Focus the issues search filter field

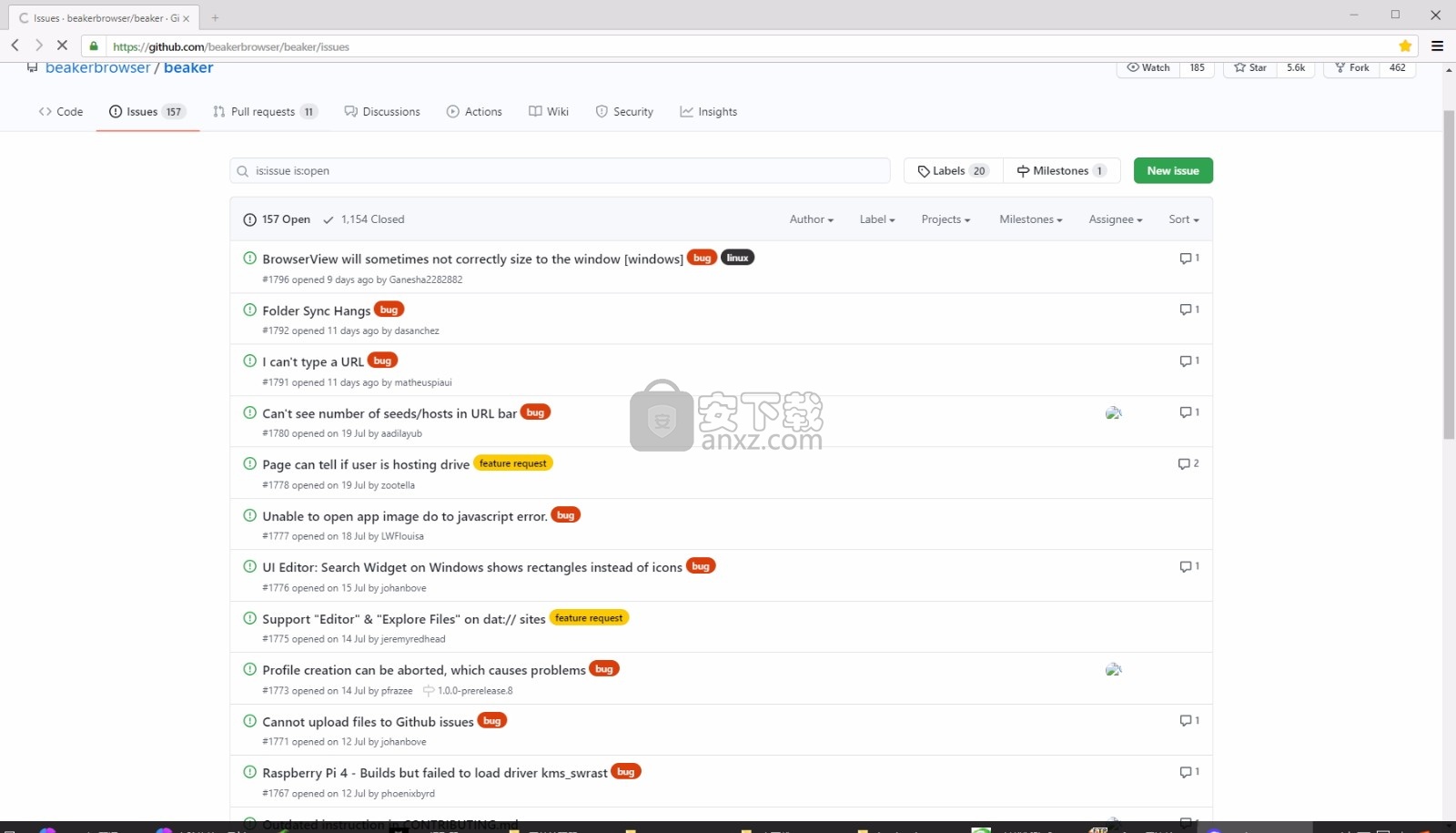(560, 170)
